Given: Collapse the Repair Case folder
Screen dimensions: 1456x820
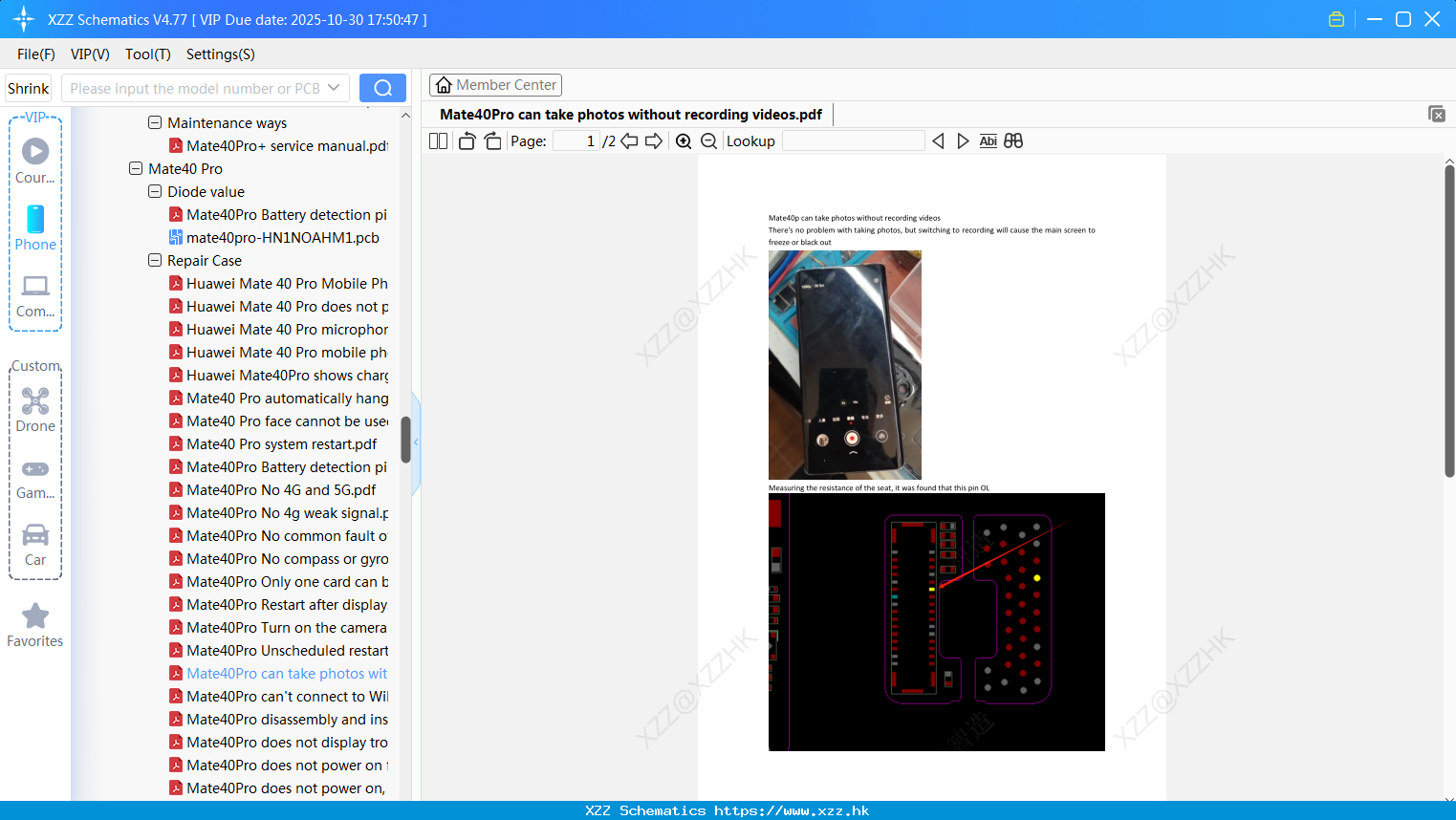Looking at the screenshot, I should (x=155, y=260).
